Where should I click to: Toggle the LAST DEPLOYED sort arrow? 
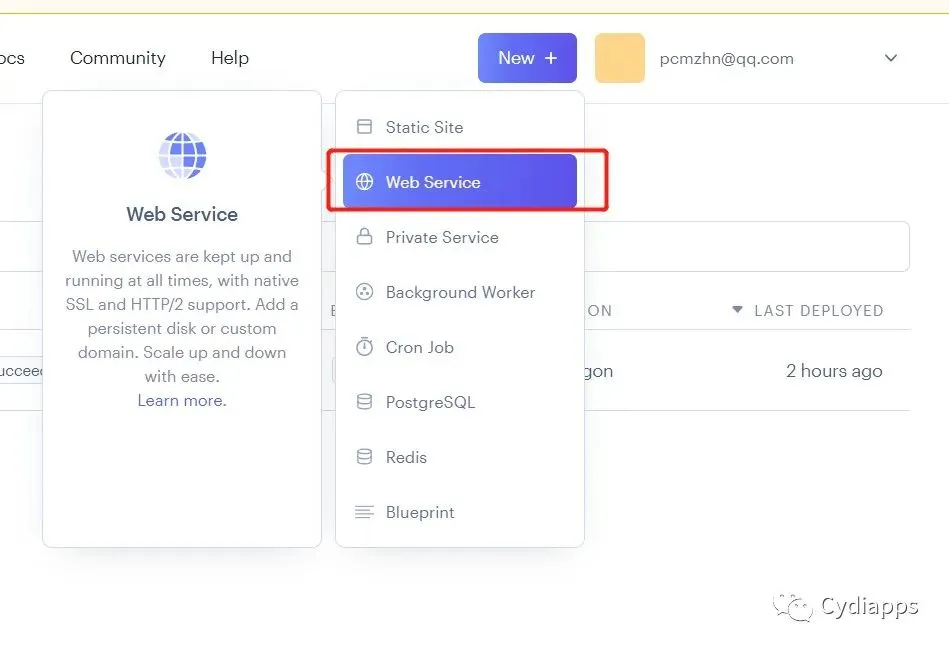[737, 309]
